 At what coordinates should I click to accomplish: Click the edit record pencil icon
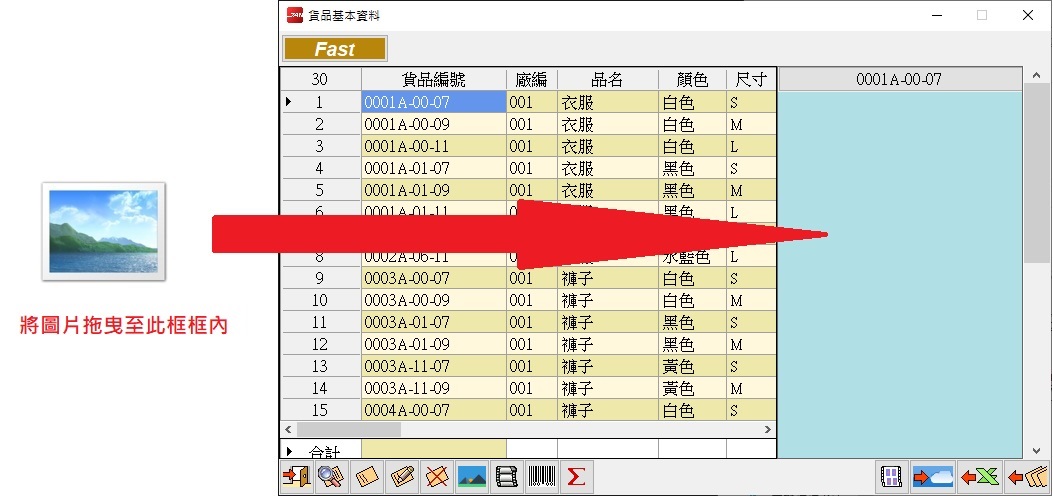(x=402, y=478)
